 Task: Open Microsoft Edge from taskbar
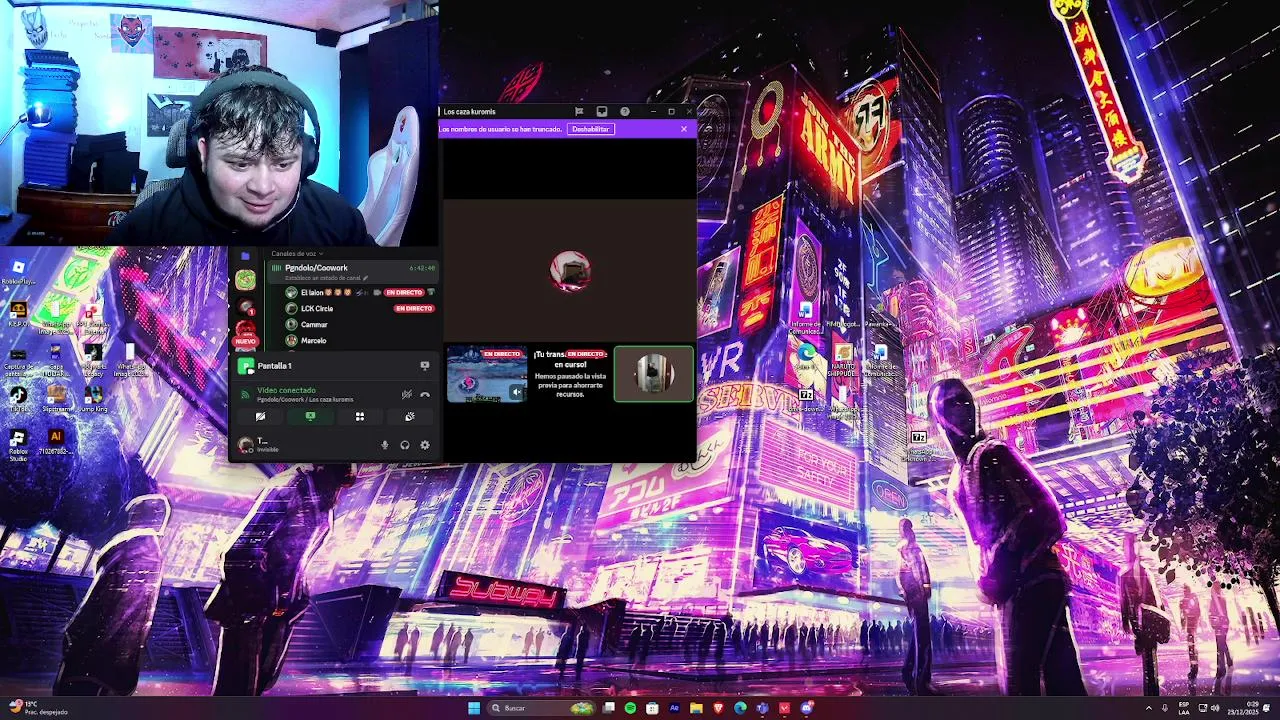pos(740,708)
